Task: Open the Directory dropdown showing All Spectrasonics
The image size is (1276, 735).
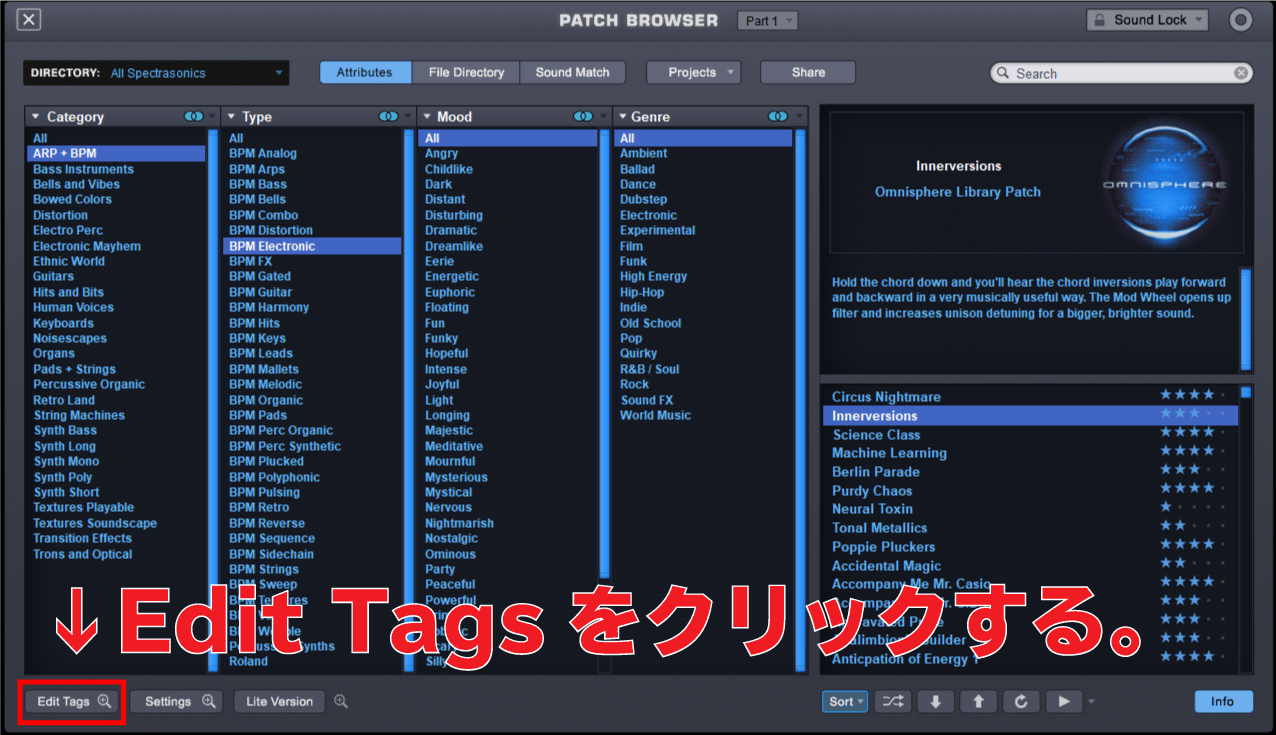Action: point(156,73)
